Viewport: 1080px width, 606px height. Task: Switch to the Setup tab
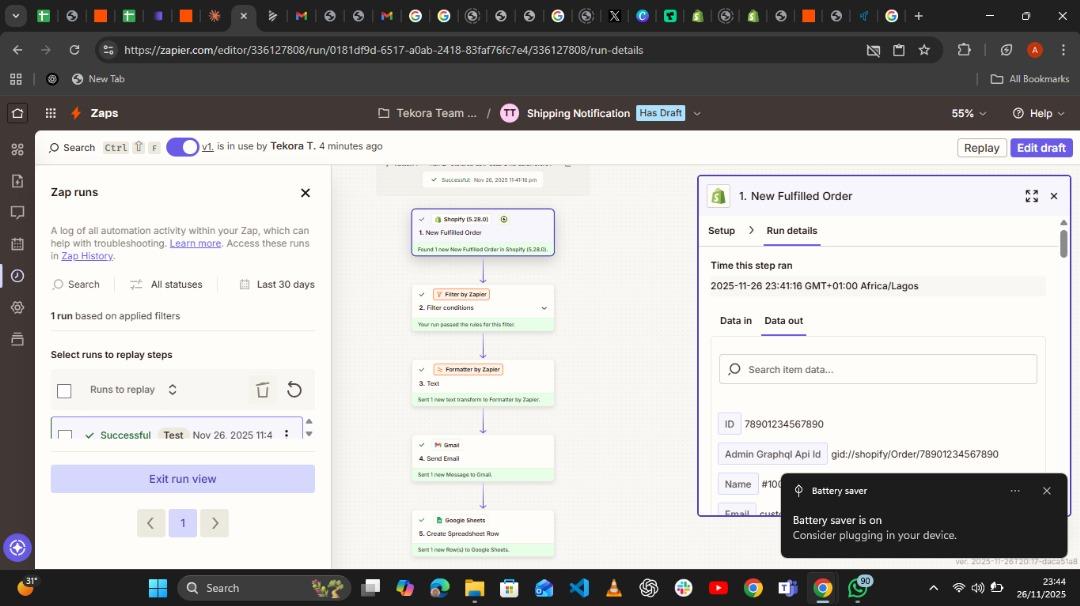click(721, 231)
